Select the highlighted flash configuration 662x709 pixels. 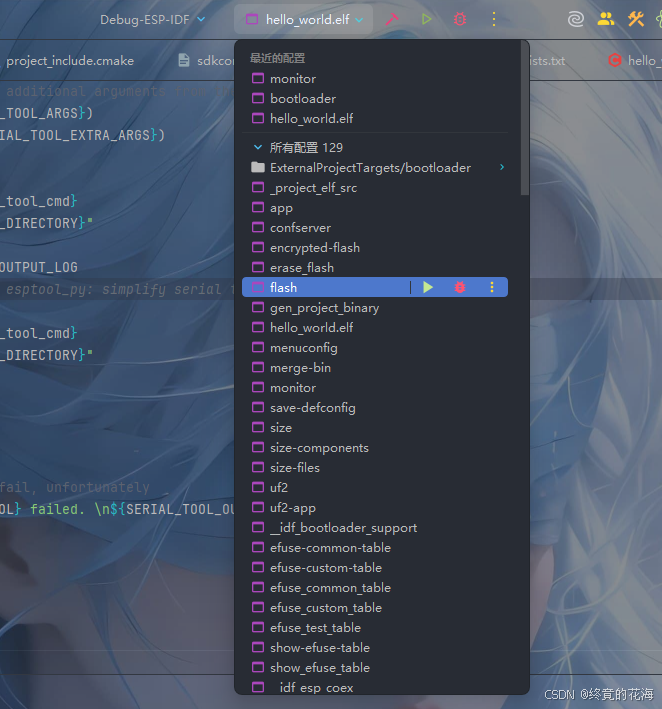pos(375,287)
